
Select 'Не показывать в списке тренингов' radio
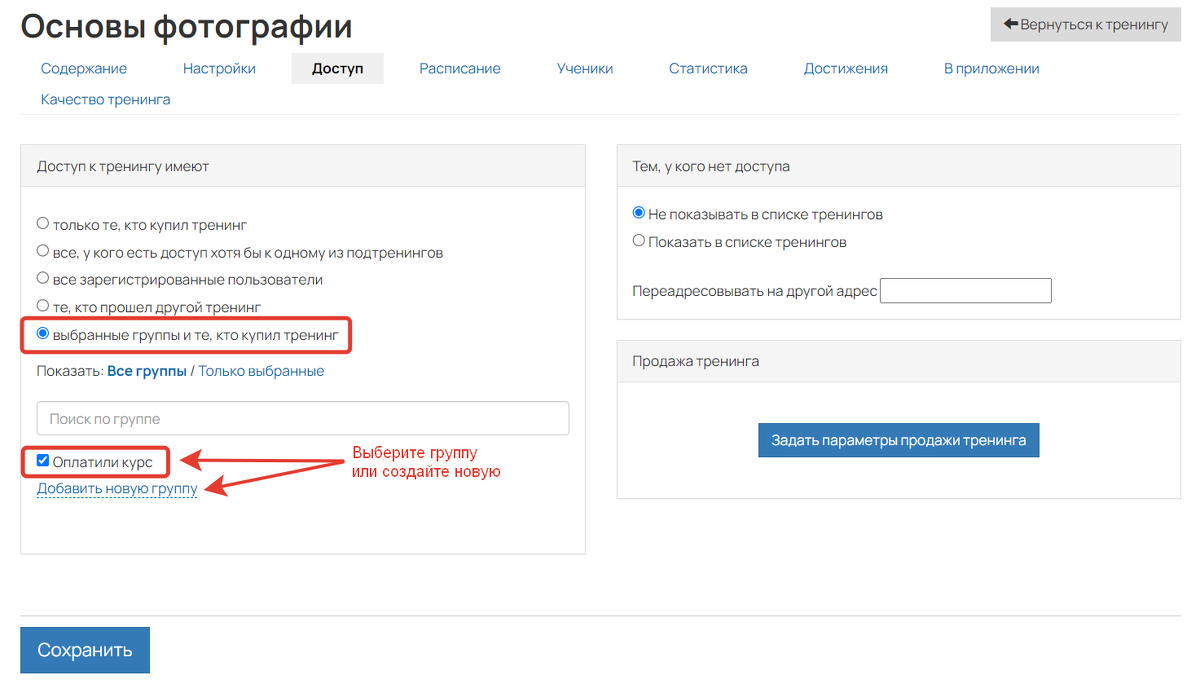tap(639, 214)
